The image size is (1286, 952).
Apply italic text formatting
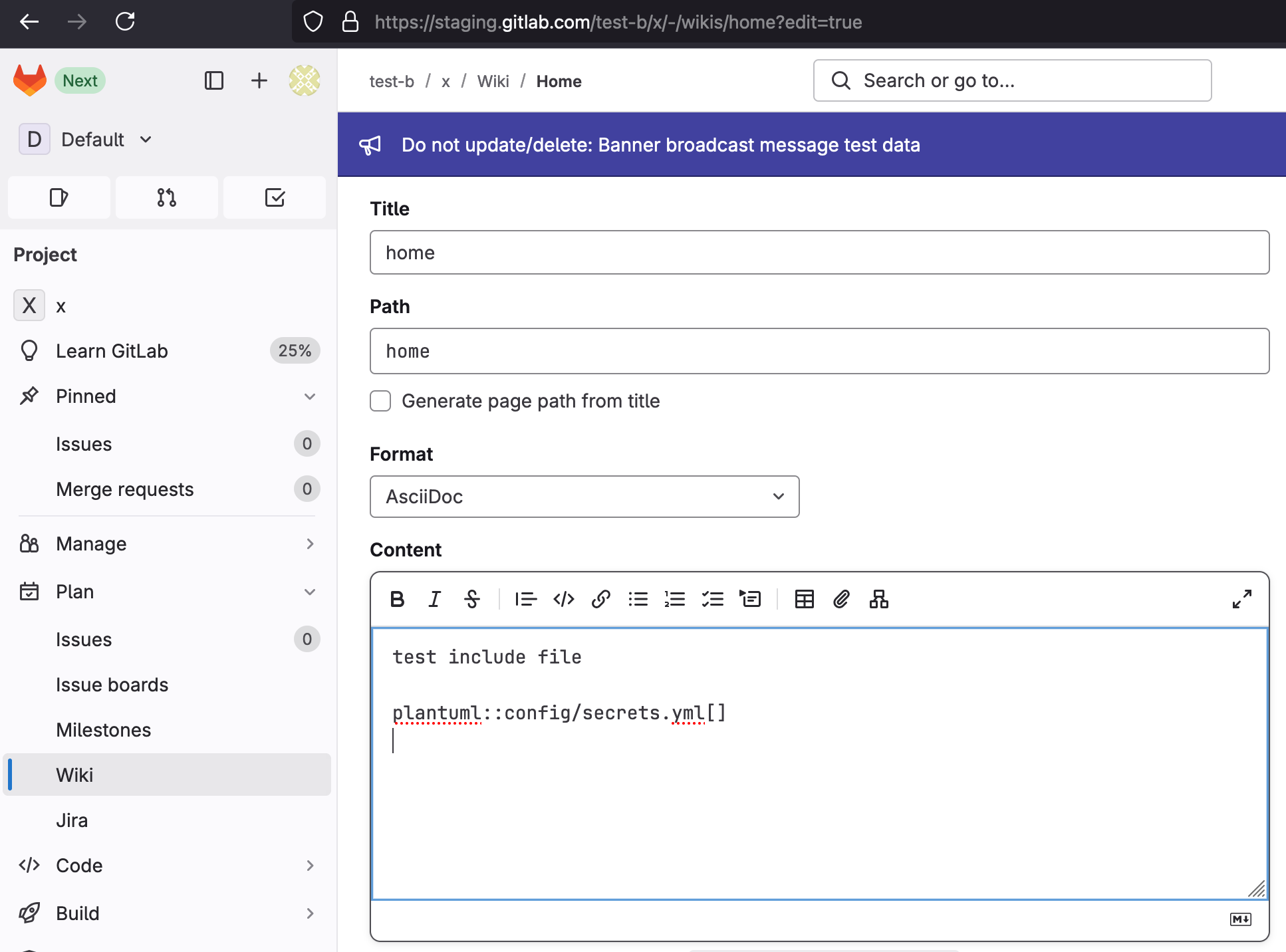(x=434, y=599)
